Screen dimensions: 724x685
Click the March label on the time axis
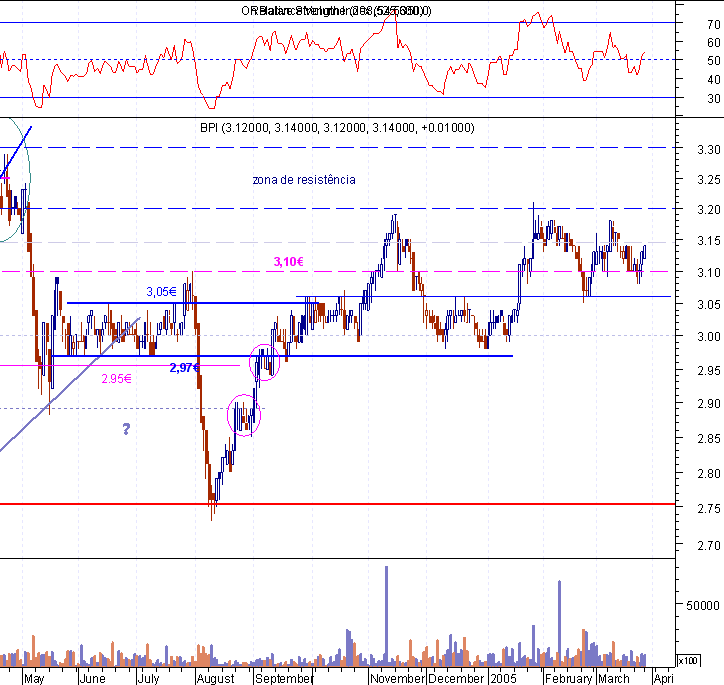coord(614,679)
